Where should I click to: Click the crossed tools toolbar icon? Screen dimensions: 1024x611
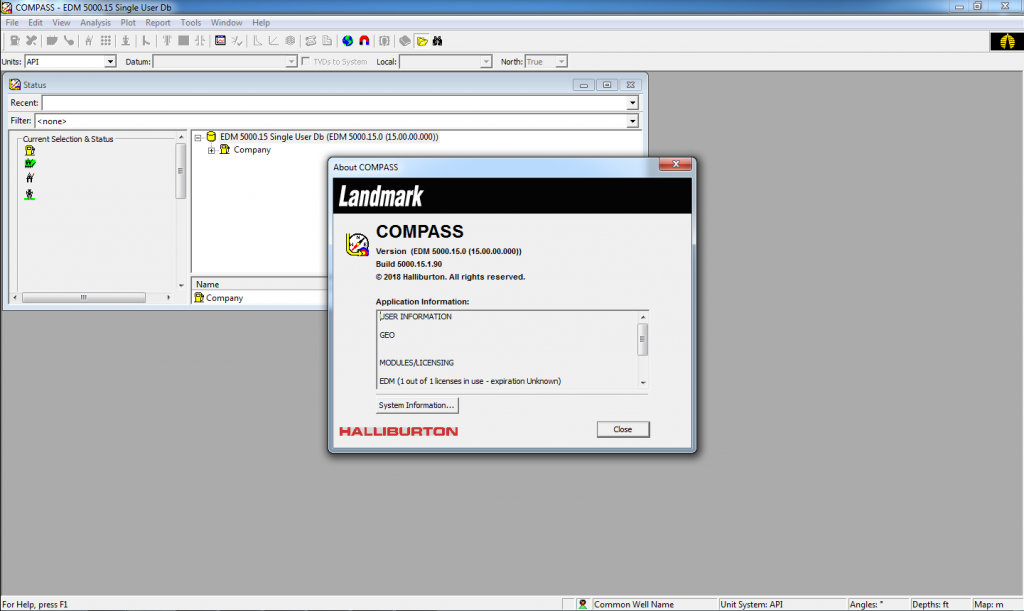[31, 41]
